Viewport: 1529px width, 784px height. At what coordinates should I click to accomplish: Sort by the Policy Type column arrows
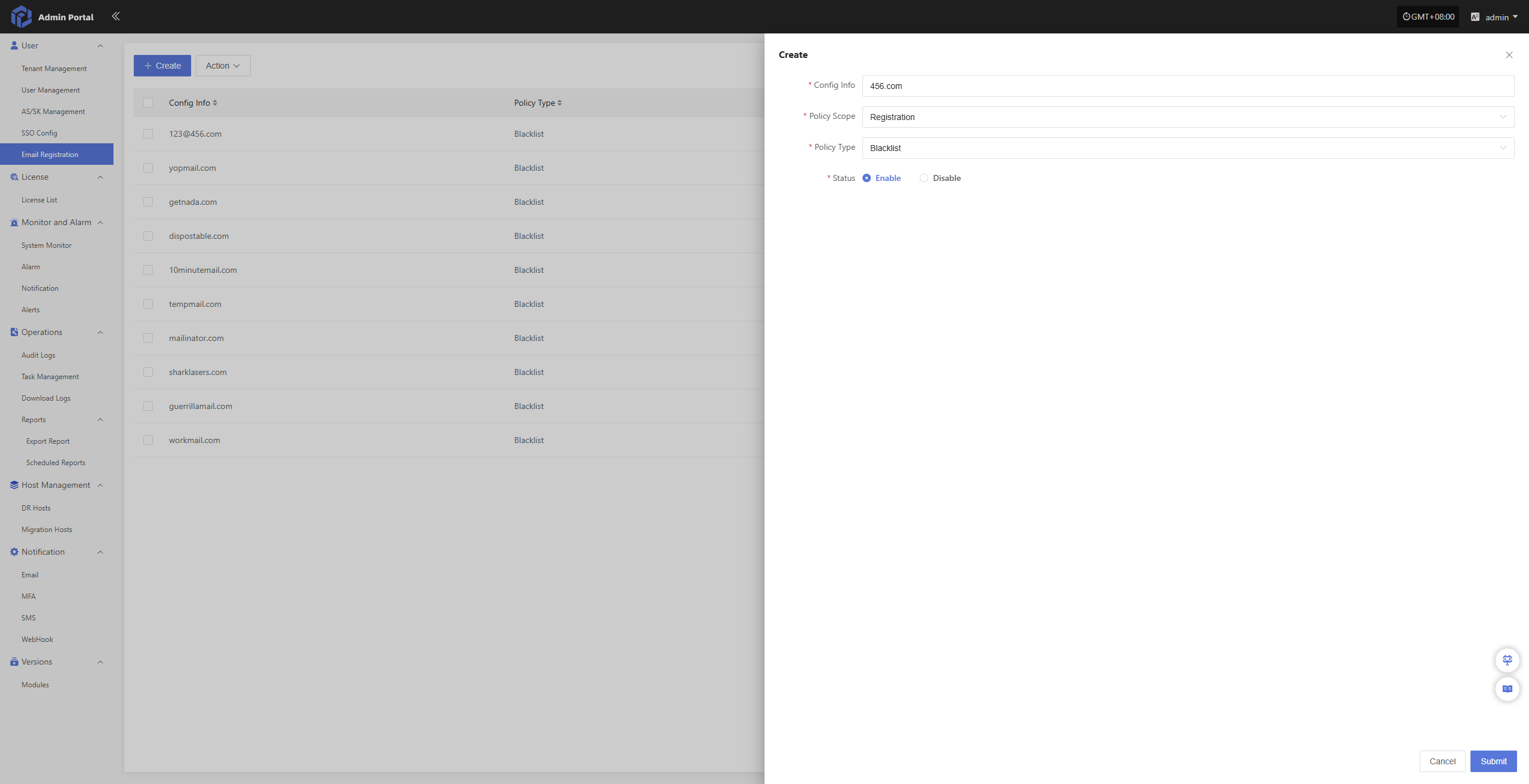(560, 103)
